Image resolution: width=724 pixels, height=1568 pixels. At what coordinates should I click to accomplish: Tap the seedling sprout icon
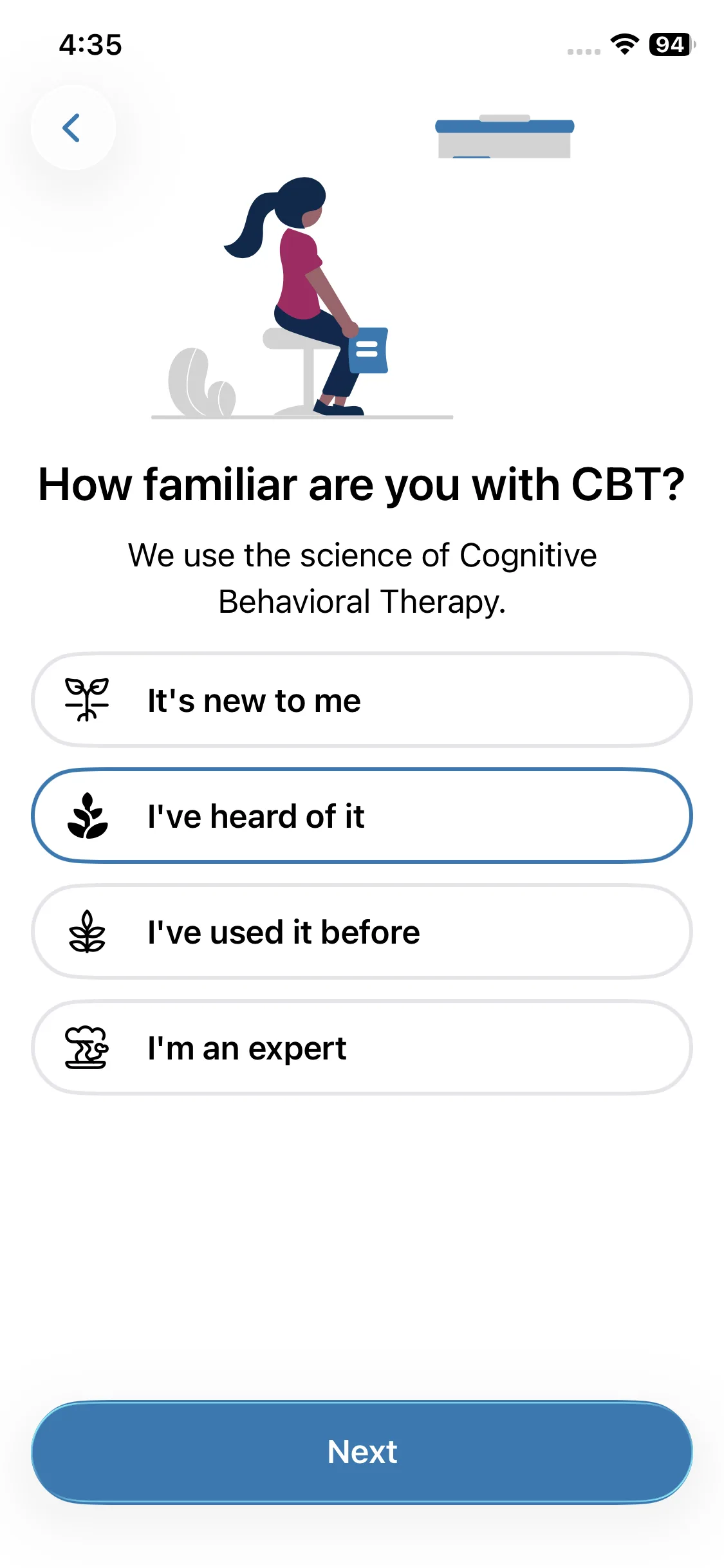(87, 700)
